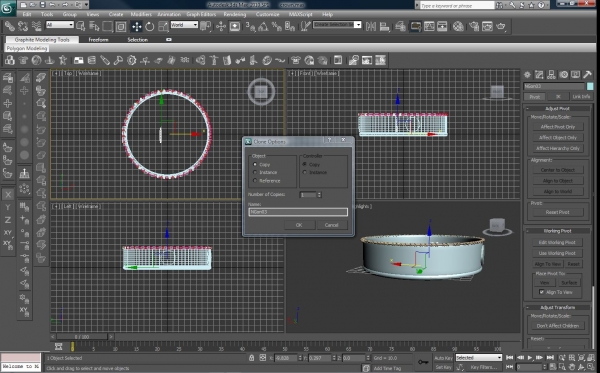This screenshot has height=373, width=600.
Task: Open the application menu logo button
Action: point(8,8)
